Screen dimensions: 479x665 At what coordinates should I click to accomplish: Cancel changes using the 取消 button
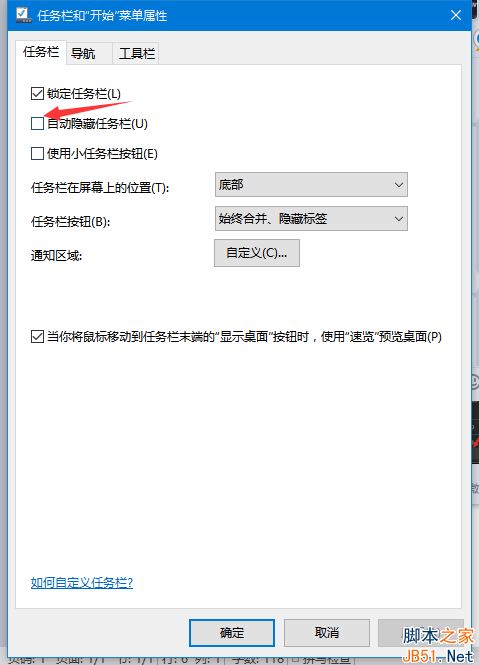click(x=327, y=633)
